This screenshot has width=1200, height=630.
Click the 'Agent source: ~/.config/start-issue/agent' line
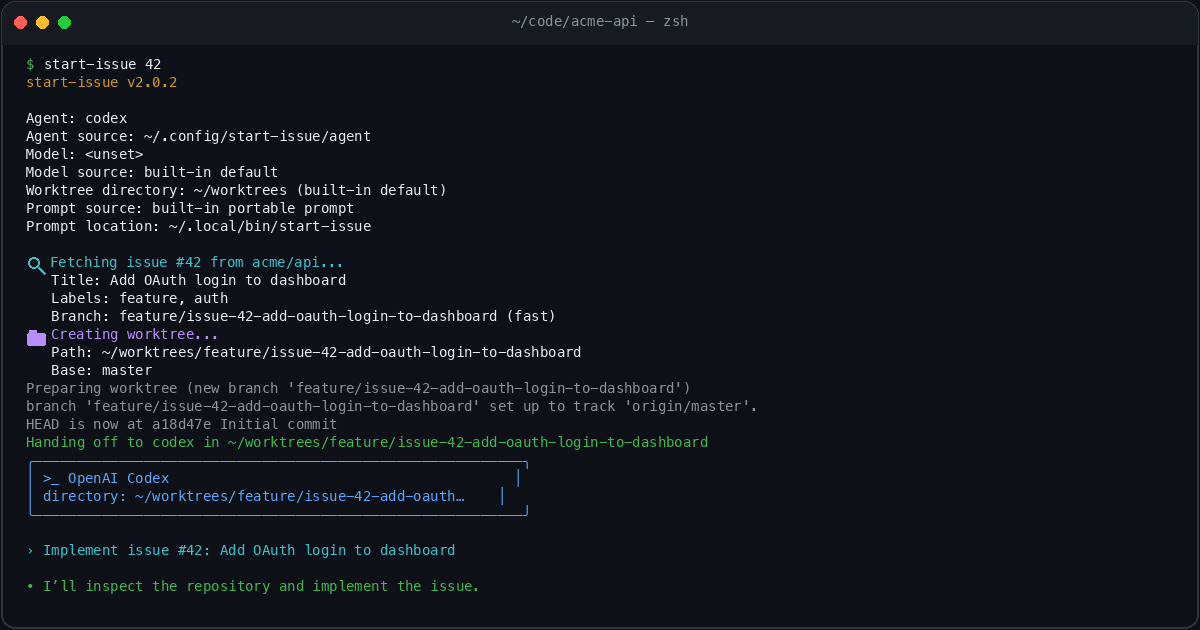pyautogui.click(x=198, y=136)
